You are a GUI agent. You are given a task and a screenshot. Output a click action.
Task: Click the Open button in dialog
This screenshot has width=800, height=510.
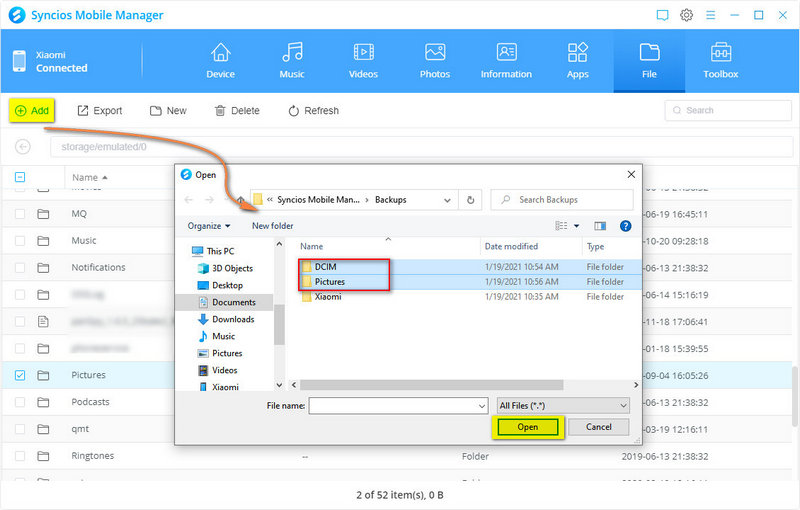[x=528, y=427]
